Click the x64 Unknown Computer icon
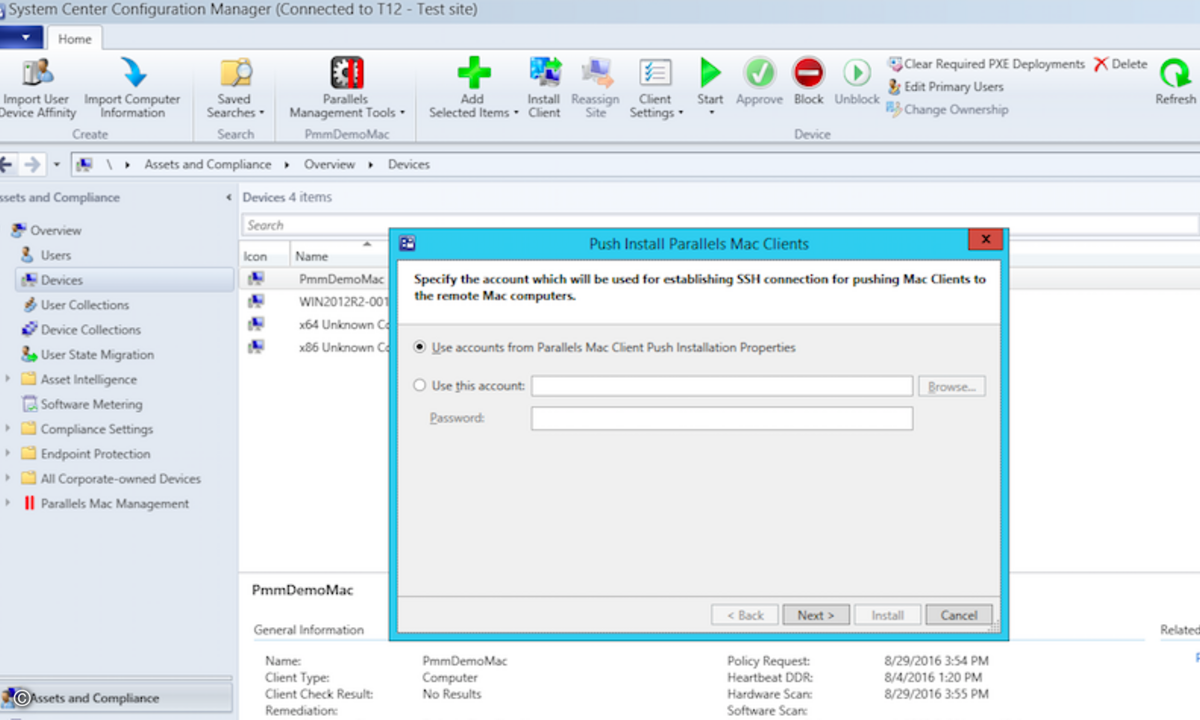 click(x=257, y=324)
